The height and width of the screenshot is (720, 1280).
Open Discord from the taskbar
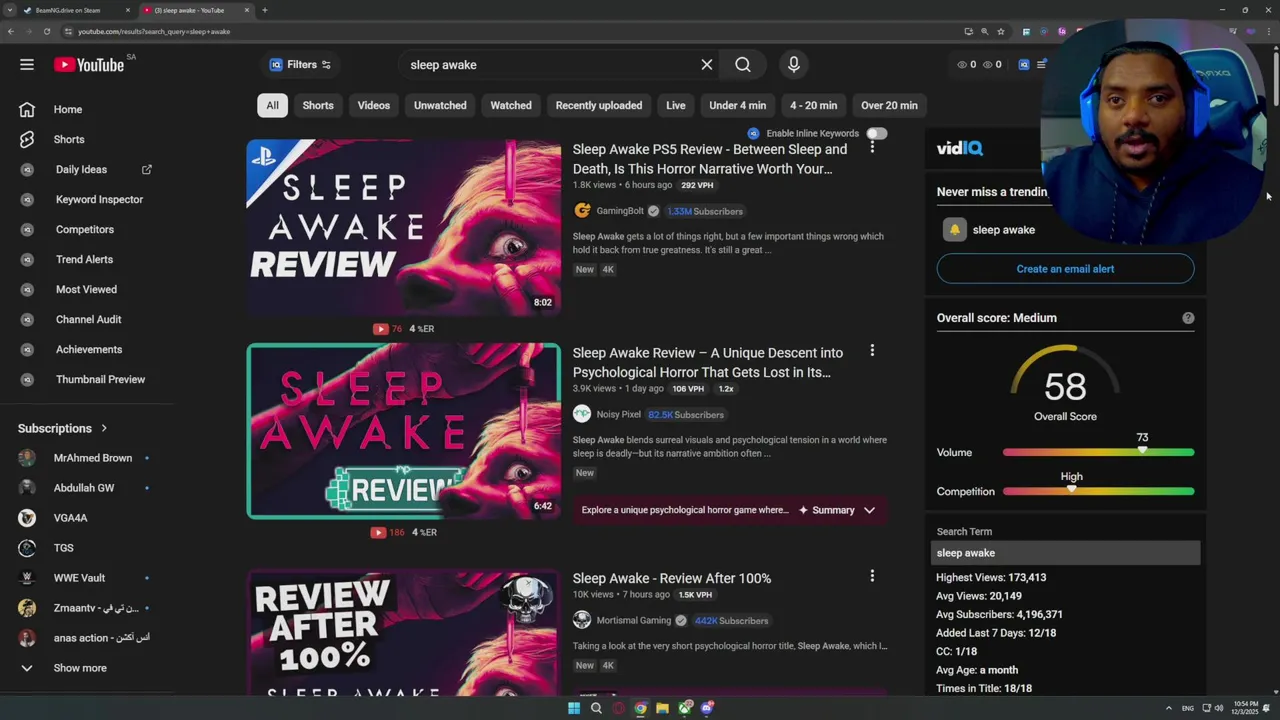tap(707, 708)
